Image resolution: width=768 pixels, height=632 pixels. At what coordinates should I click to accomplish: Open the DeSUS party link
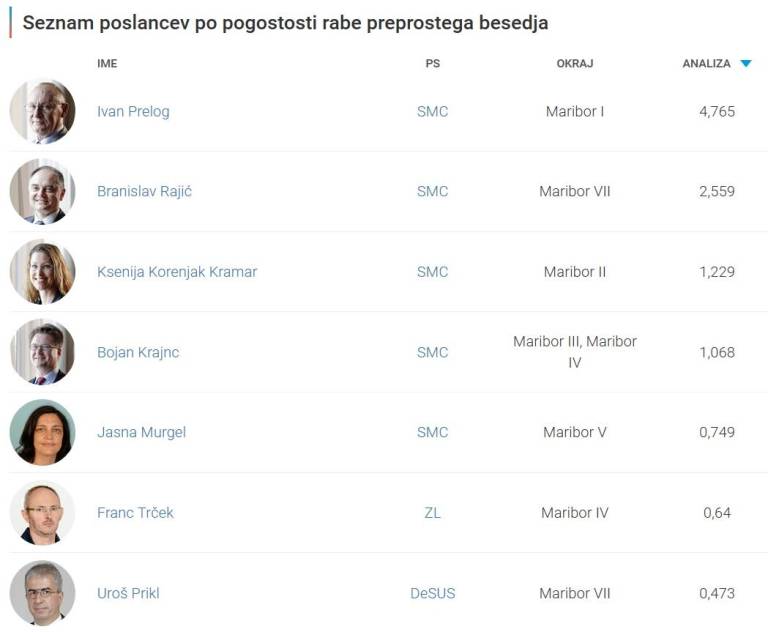(432, 593)
